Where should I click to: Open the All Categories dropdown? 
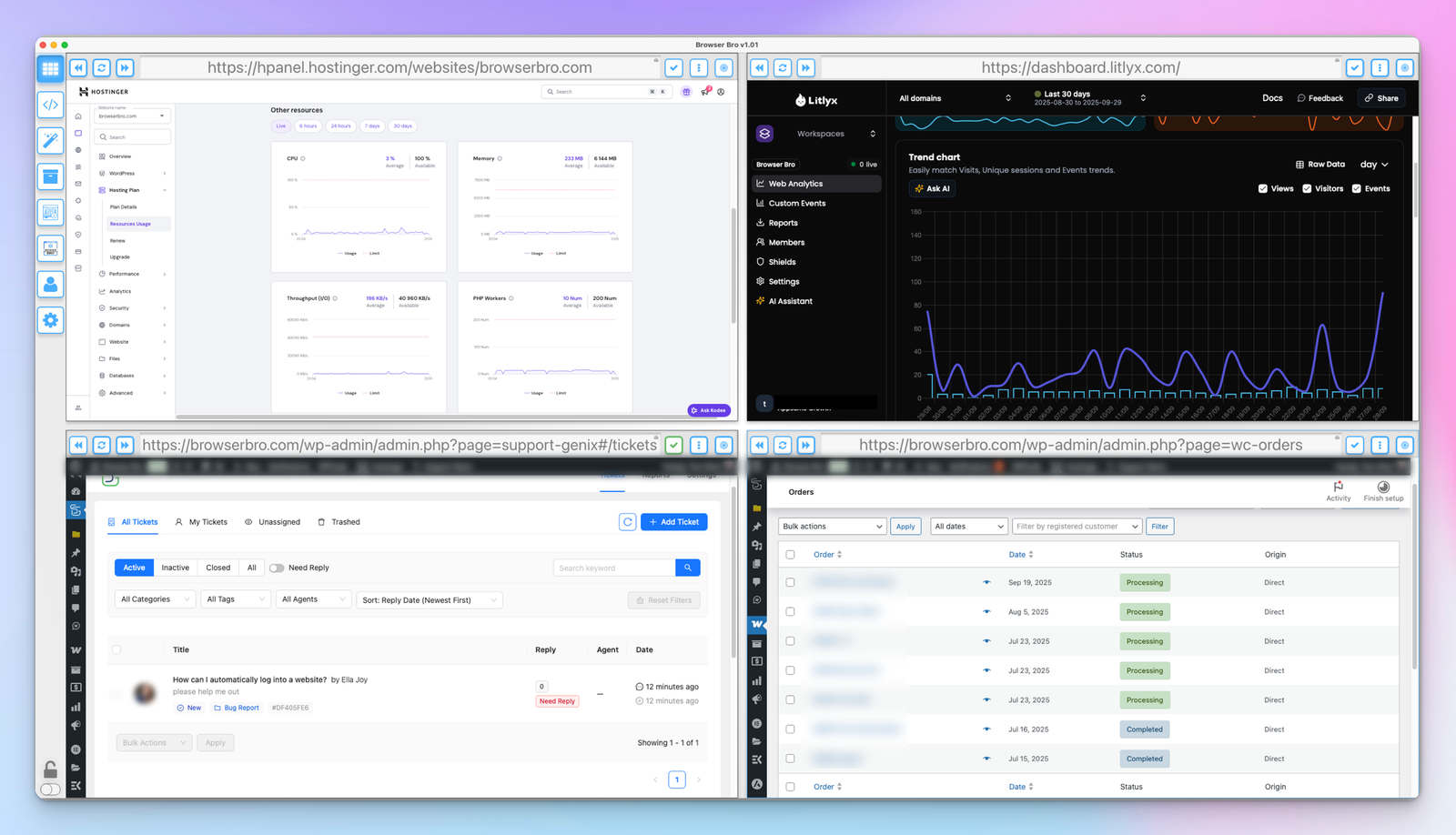155,600
